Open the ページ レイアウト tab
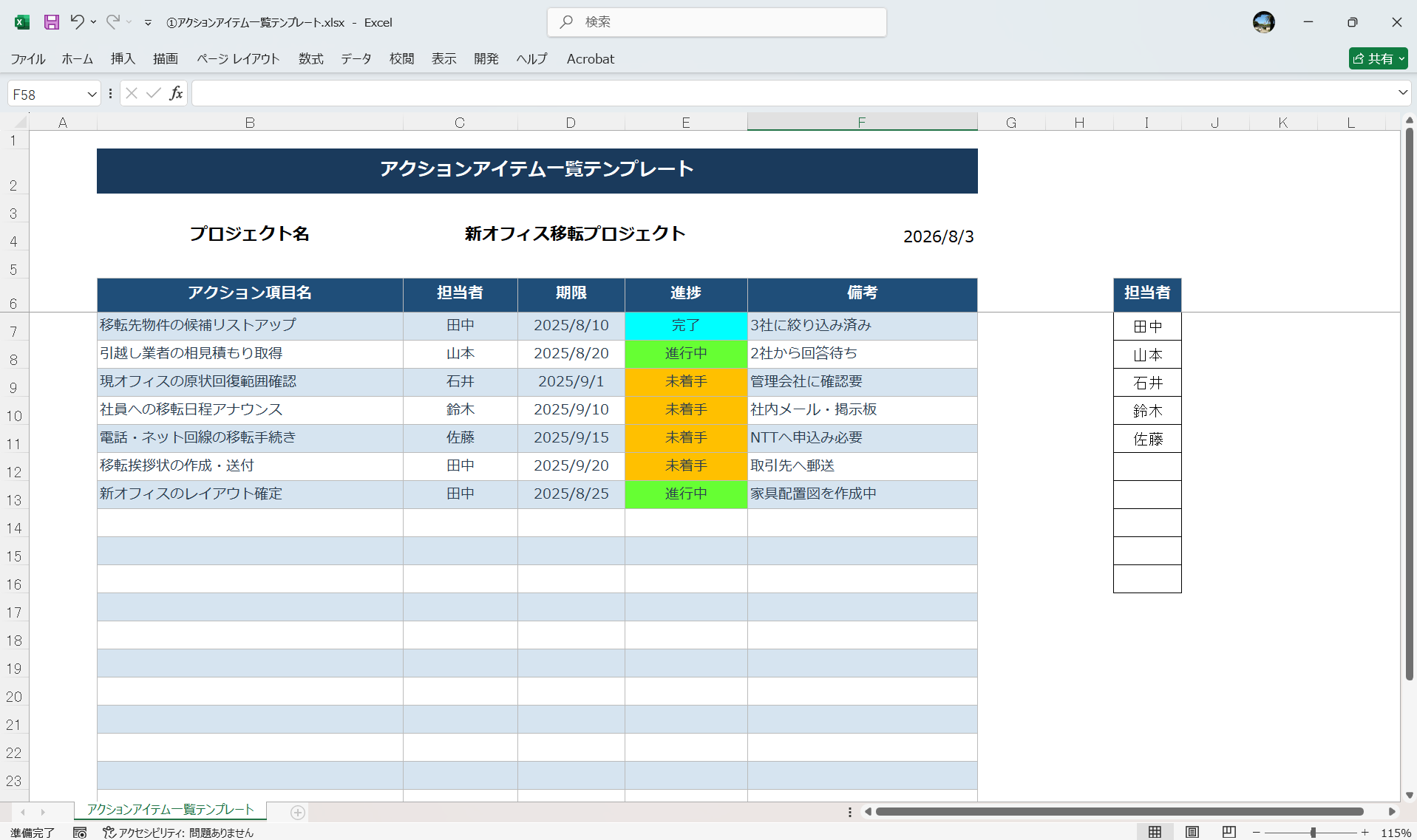The width and height of the screenshot is (1417, 840). click(238, 59)
